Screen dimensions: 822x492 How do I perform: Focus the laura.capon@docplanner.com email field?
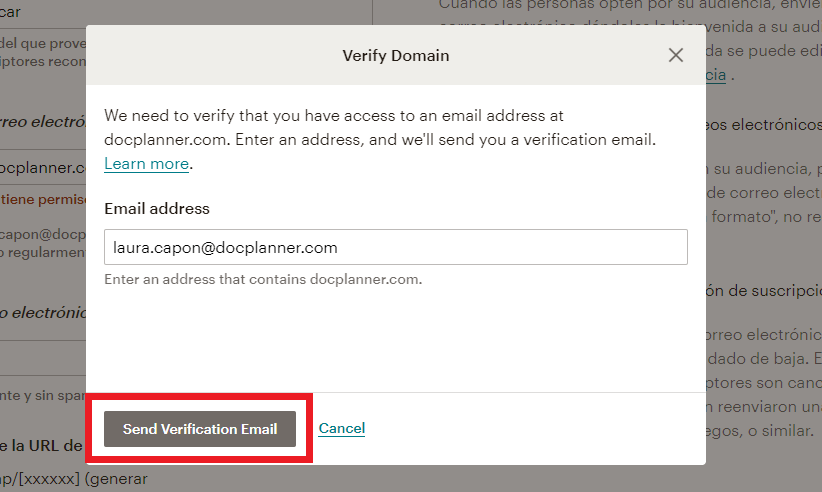(396, 247)
